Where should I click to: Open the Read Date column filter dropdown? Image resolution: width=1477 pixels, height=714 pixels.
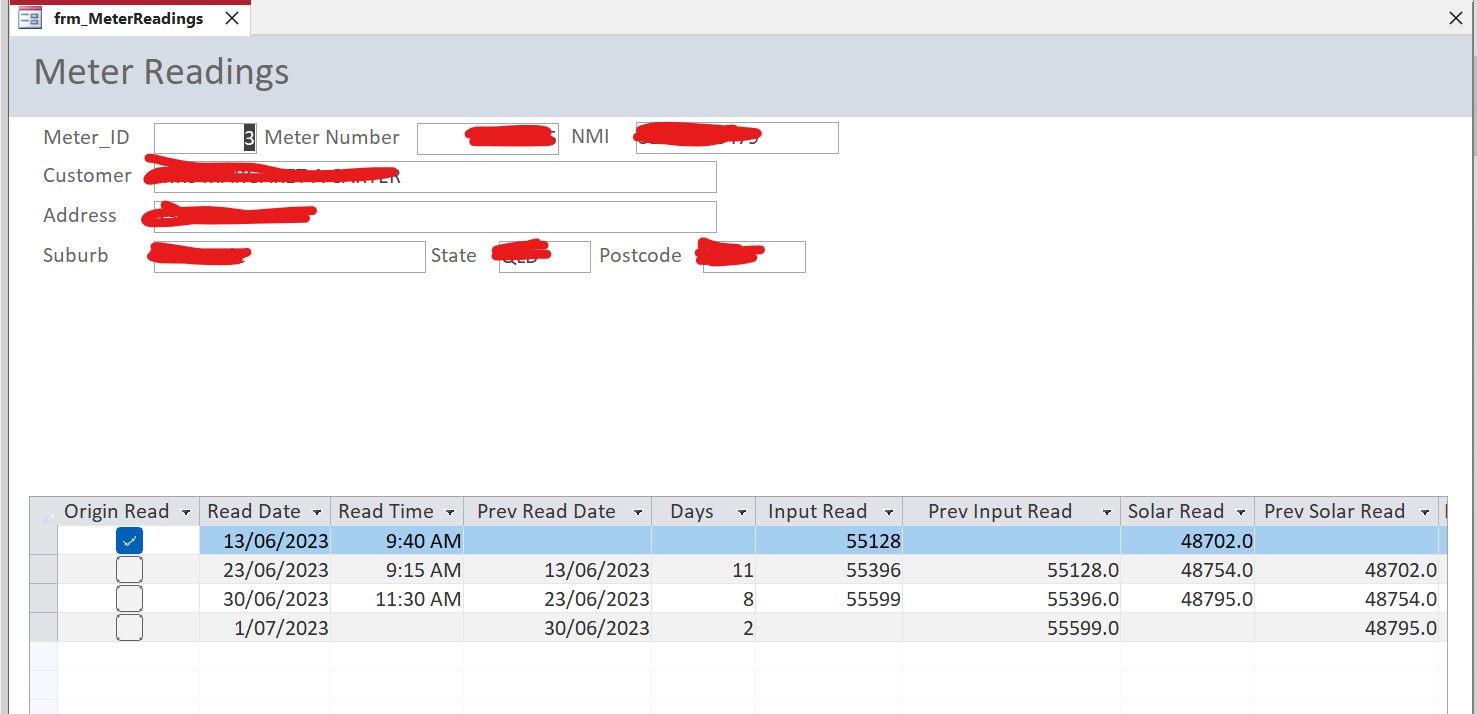coord(316,511)
